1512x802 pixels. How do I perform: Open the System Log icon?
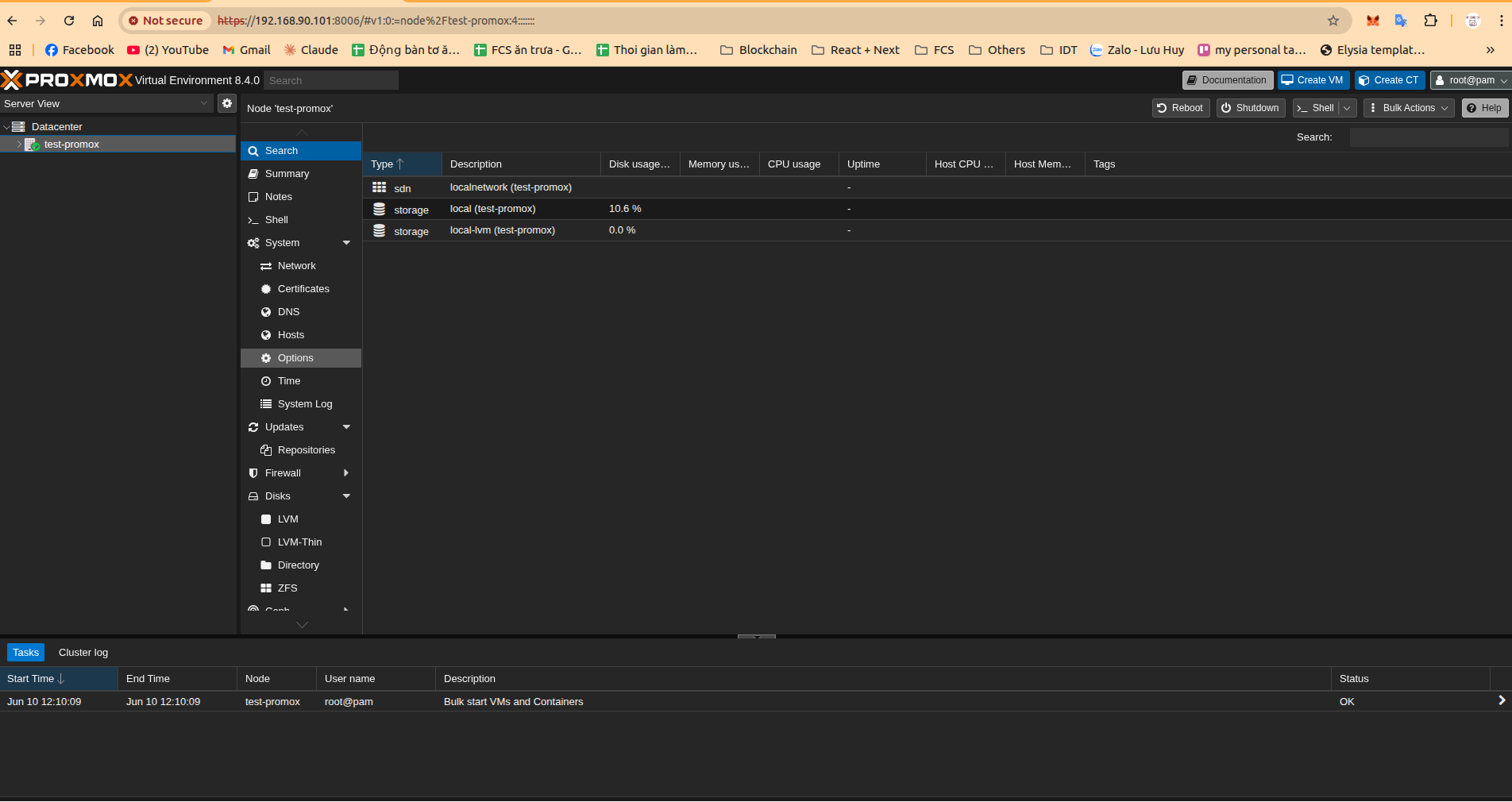pos(267,403)
